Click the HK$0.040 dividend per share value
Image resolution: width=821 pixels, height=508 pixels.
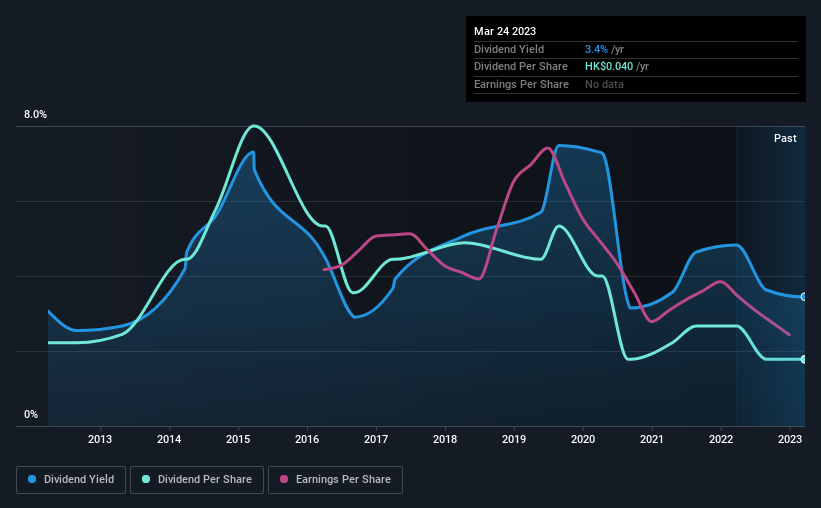[x=609, y=67]
